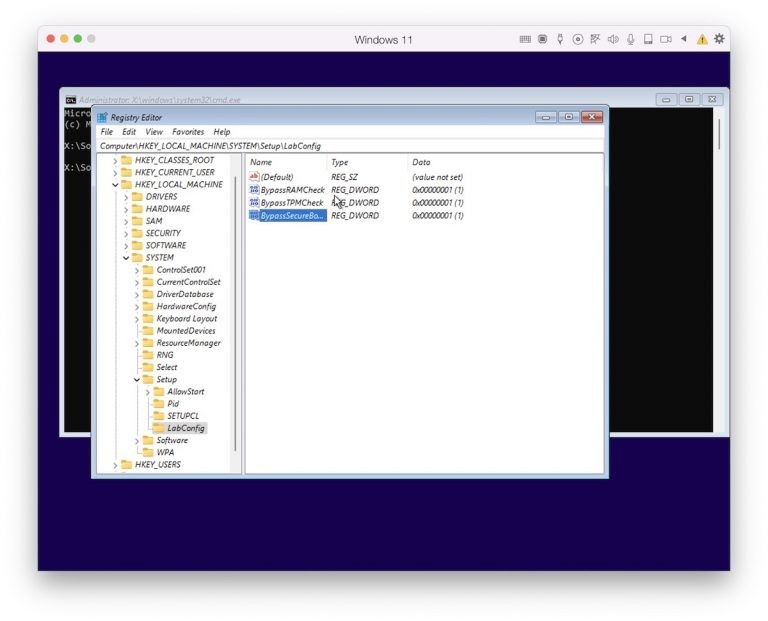Image resolution: width=768 pixels, height=621 pixels.
Task: Click the BypassRAMCheck DWORD value icon
Action: [254, 190]
